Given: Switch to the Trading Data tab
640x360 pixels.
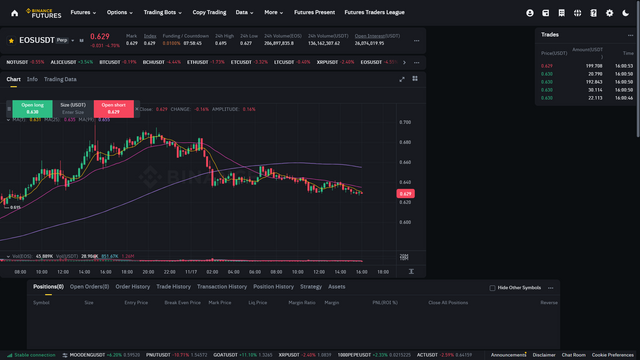Looking at the screenshot, I should coord(60,79).
